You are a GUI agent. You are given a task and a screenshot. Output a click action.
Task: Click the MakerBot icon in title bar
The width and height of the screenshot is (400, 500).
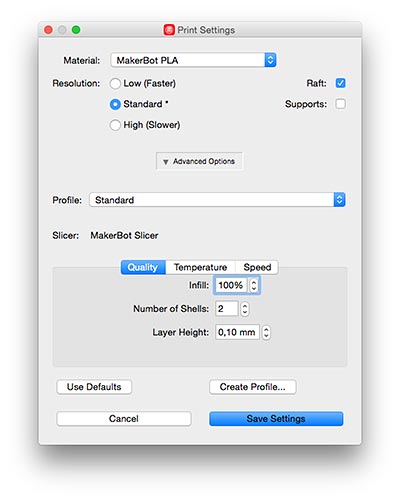click(x=169, y=30)
